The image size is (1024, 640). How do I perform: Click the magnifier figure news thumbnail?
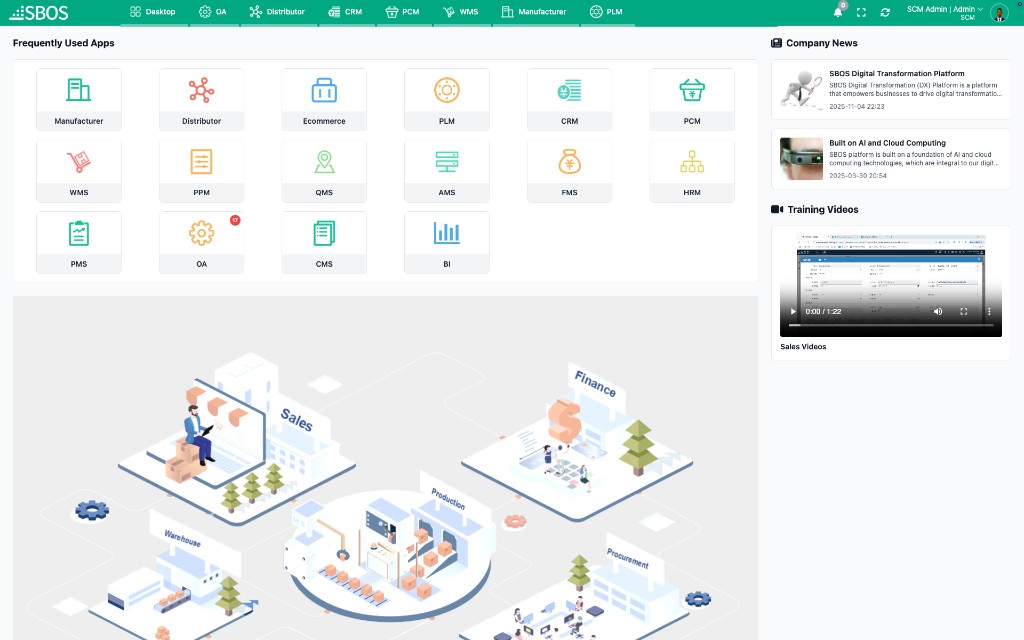click(x=801, y=89)
